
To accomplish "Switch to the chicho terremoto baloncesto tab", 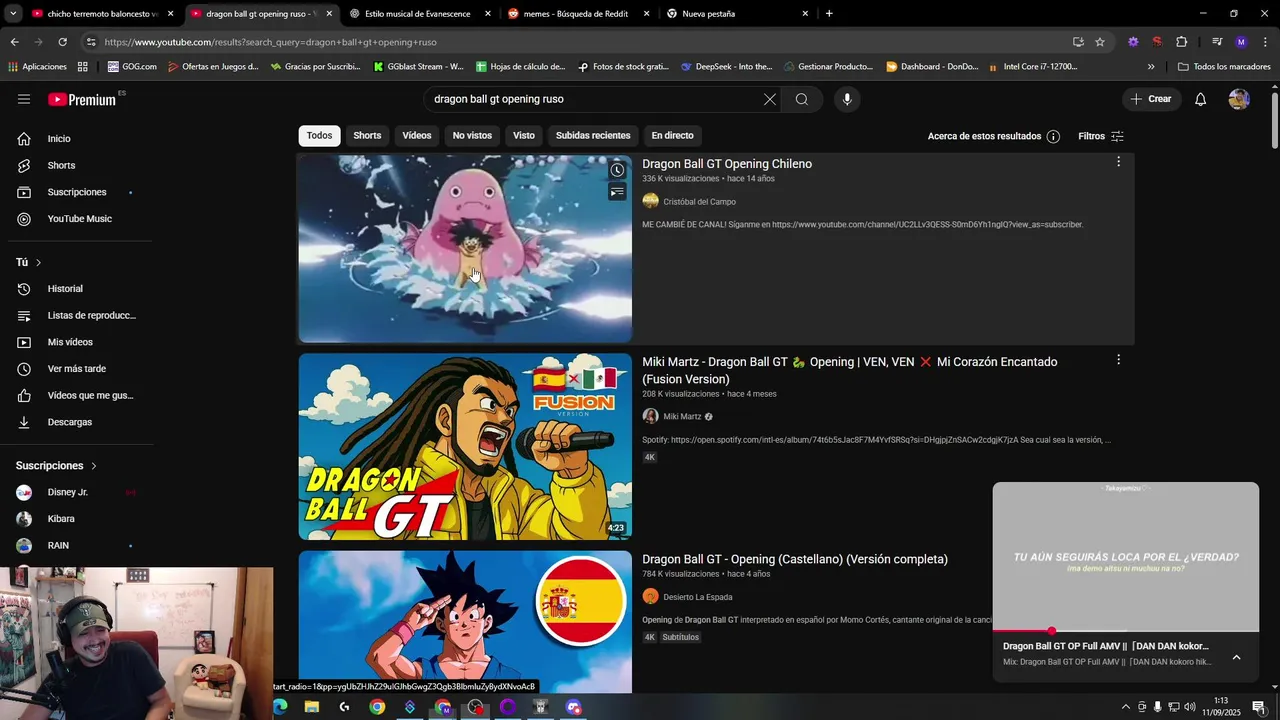I will tap(103, 14).
